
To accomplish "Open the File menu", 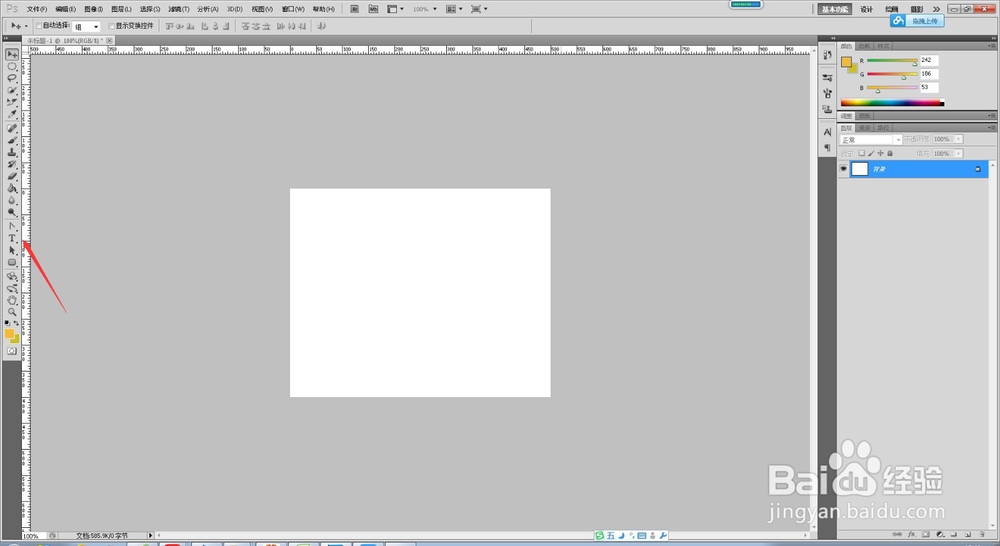I will [37, 9].
